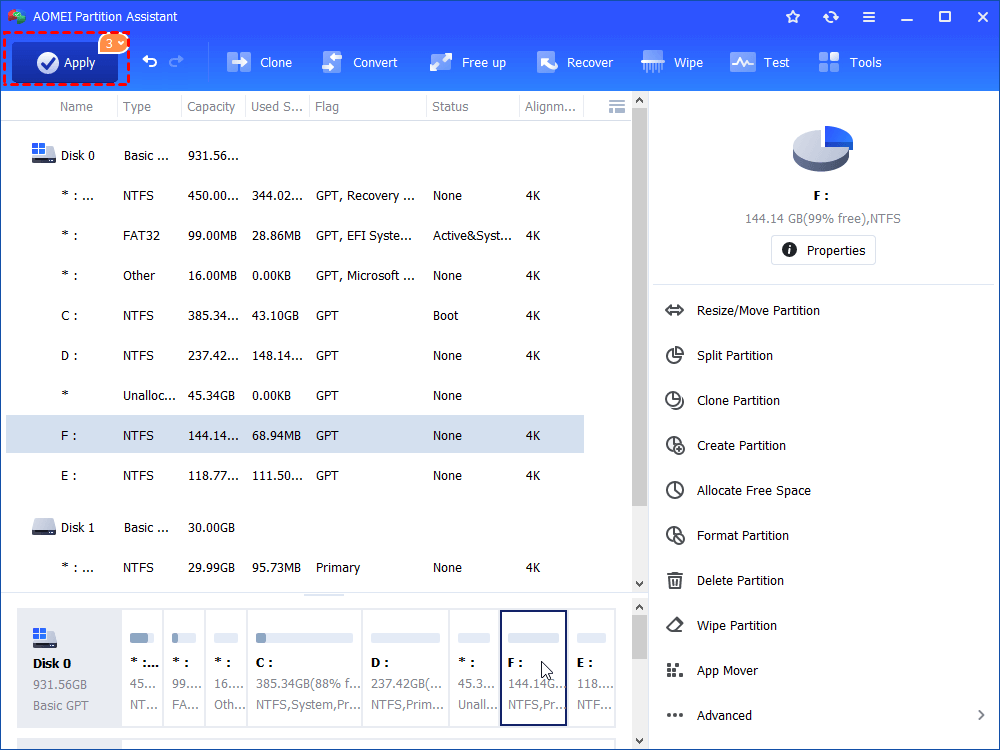Viewport: 1000px width, 750px height.
Task: Click the favorites star icon in title bar
Action: [793, 17]
